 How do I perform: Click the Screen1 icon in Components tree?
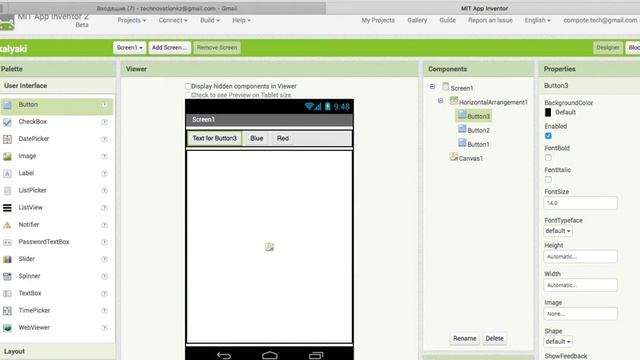(446, 87)
